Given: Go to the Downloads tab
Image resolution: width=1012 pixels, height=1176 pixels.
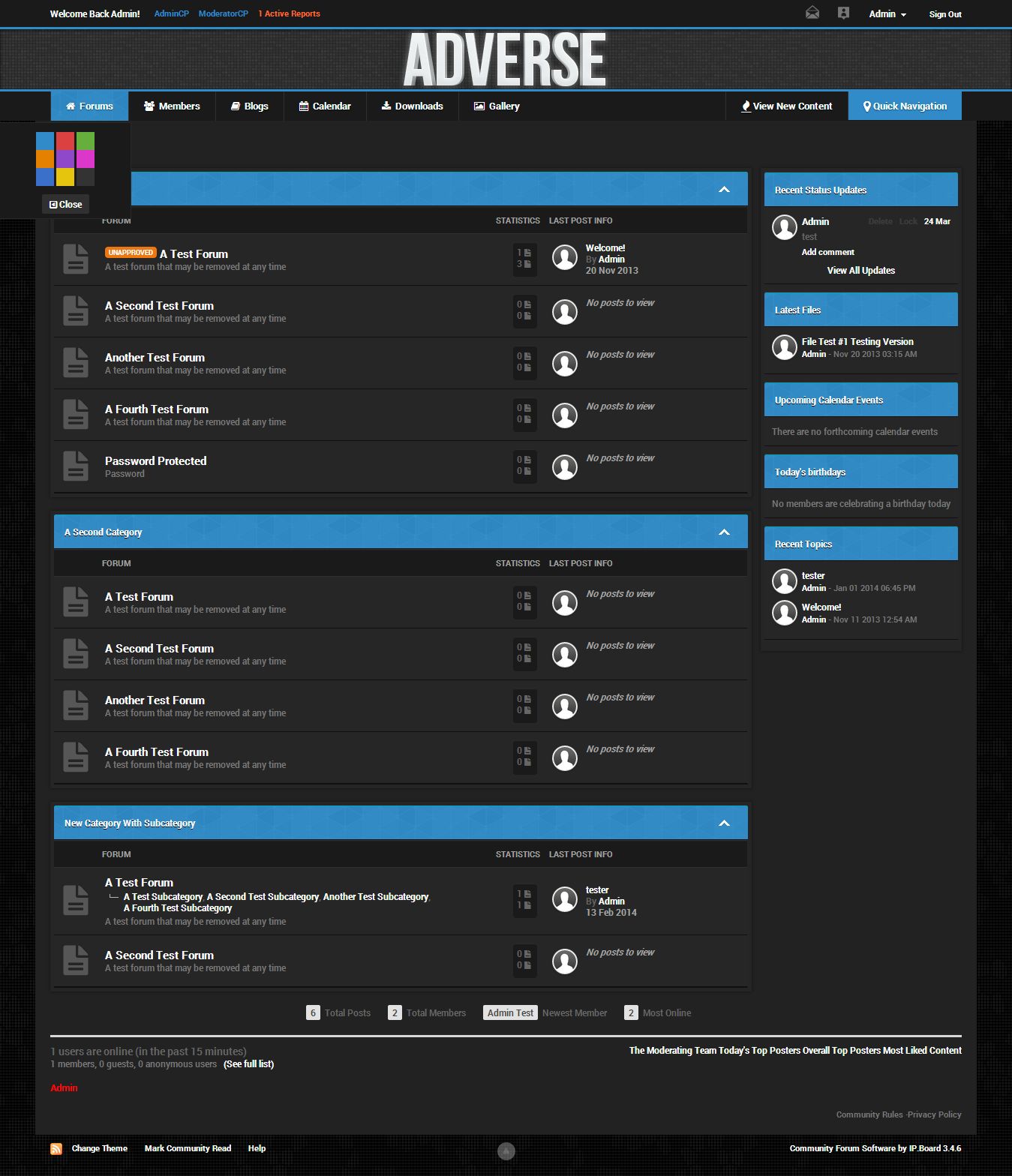Looking at the screenshot, I should pos(412,106).
